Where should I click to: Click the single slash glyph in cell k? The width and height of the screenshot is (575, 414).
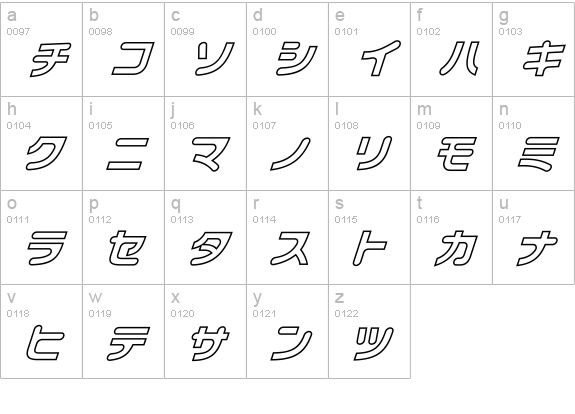pos(290,154)
